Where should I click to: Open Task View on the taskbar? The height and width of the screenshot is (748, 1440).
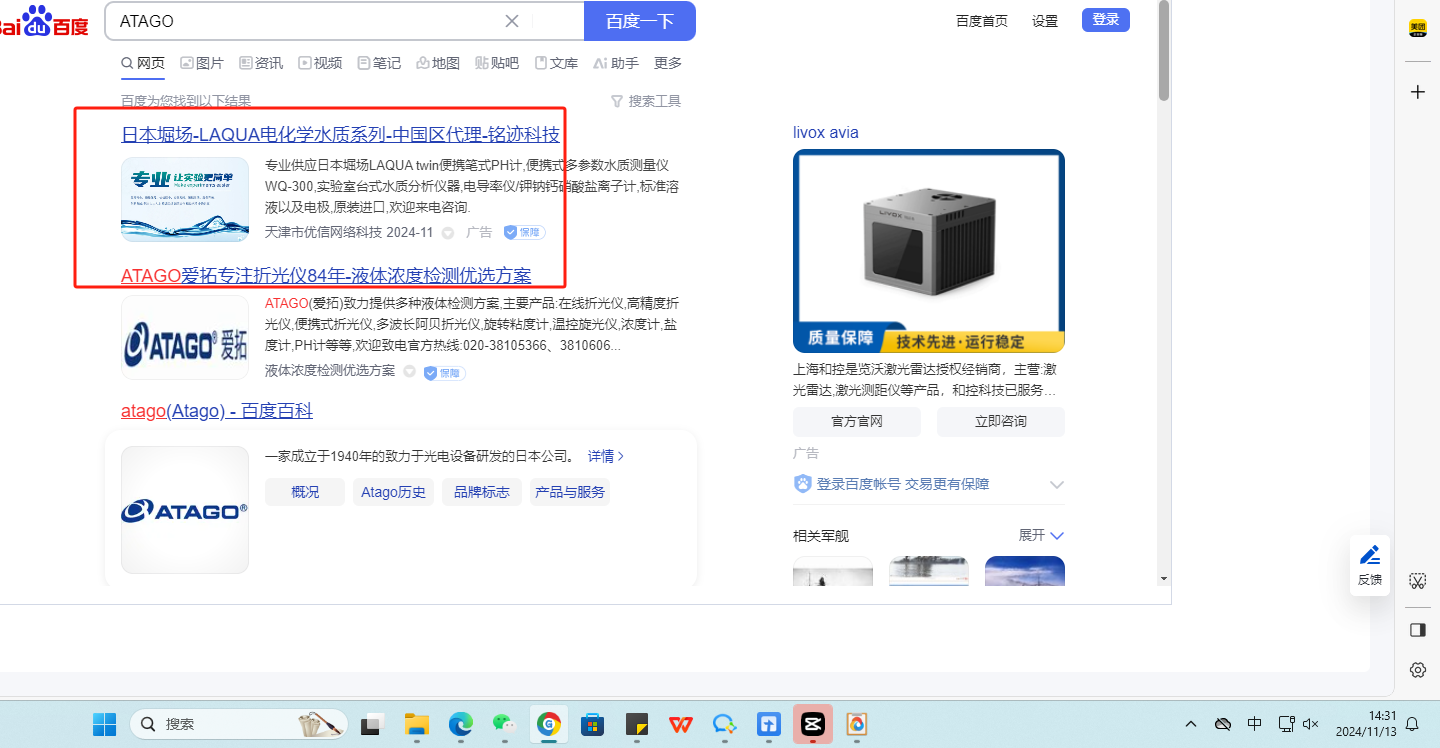(373, 724)
